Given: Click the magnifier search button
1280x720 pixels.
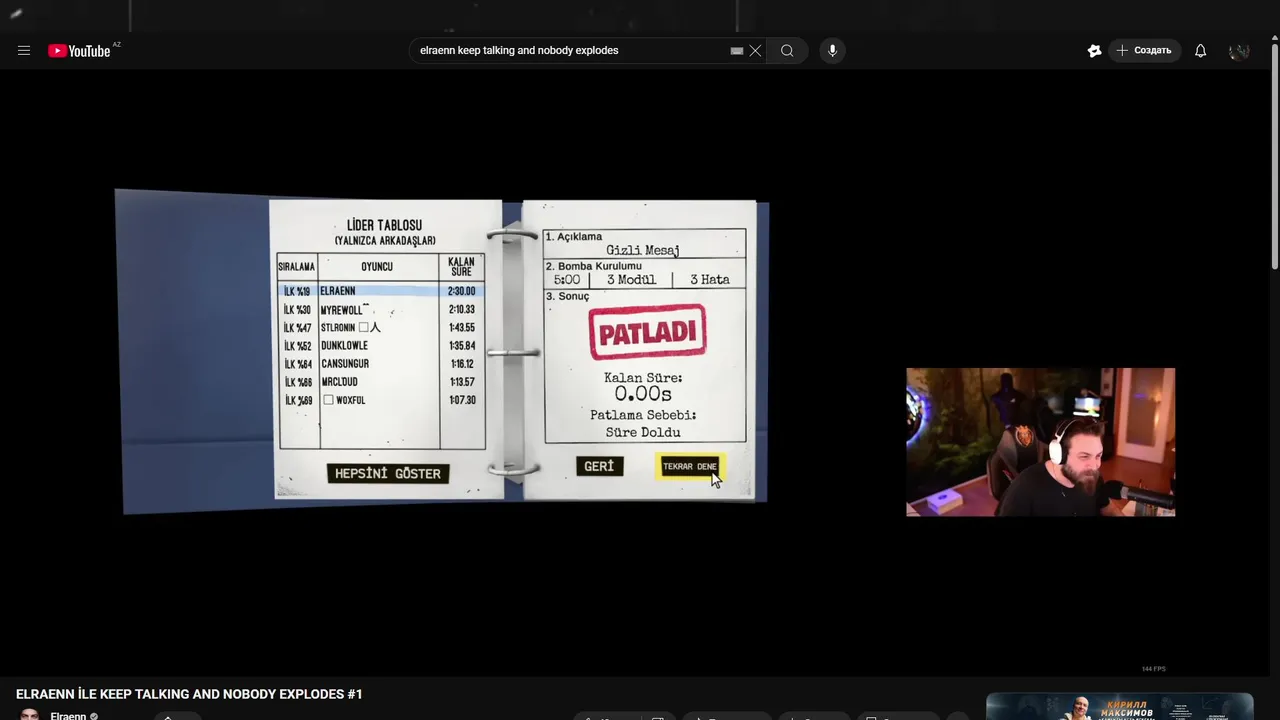Looking at the screenshot, I should tap(787, 51).
